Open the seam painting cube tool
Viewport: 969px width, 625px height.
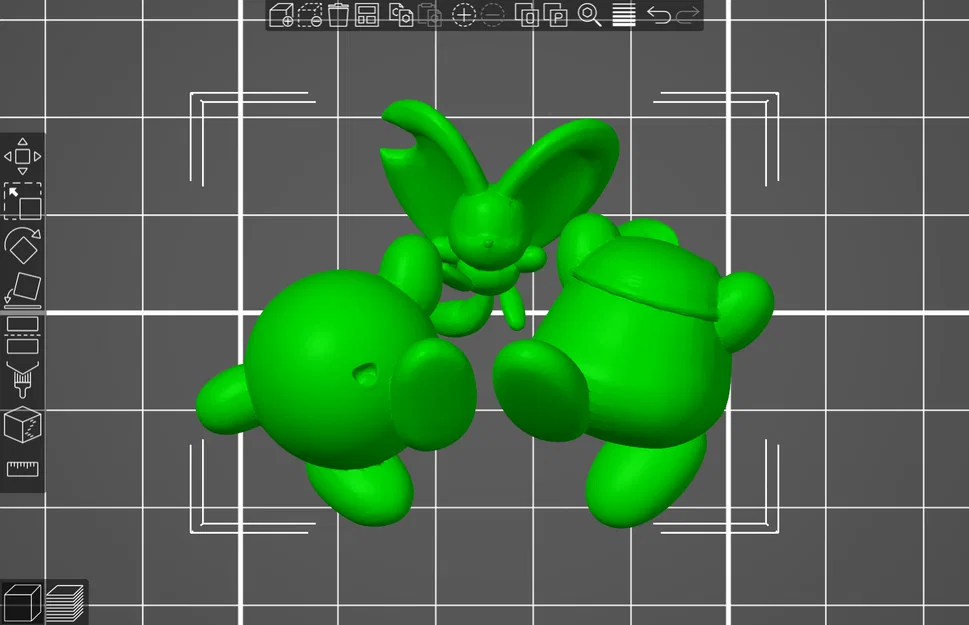point(23,424)
